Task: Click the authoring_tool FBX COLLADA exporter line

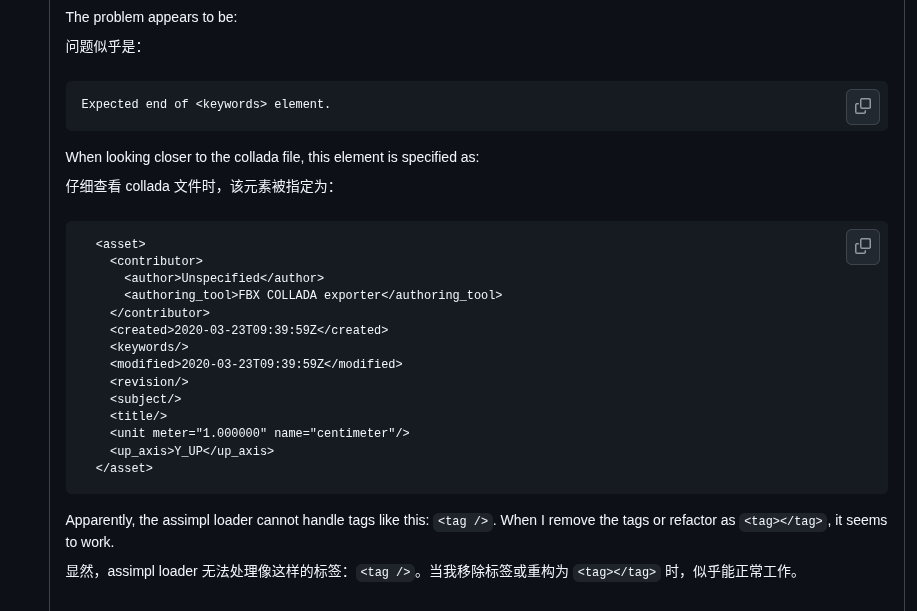Action: click(313, 296)
